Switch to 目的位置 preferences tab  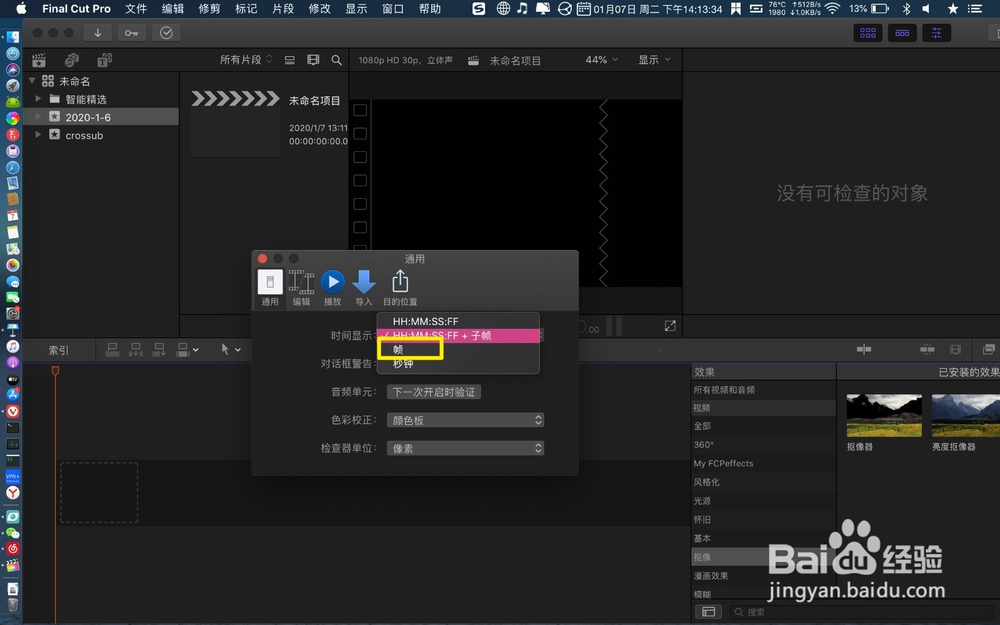click(400, 288)
